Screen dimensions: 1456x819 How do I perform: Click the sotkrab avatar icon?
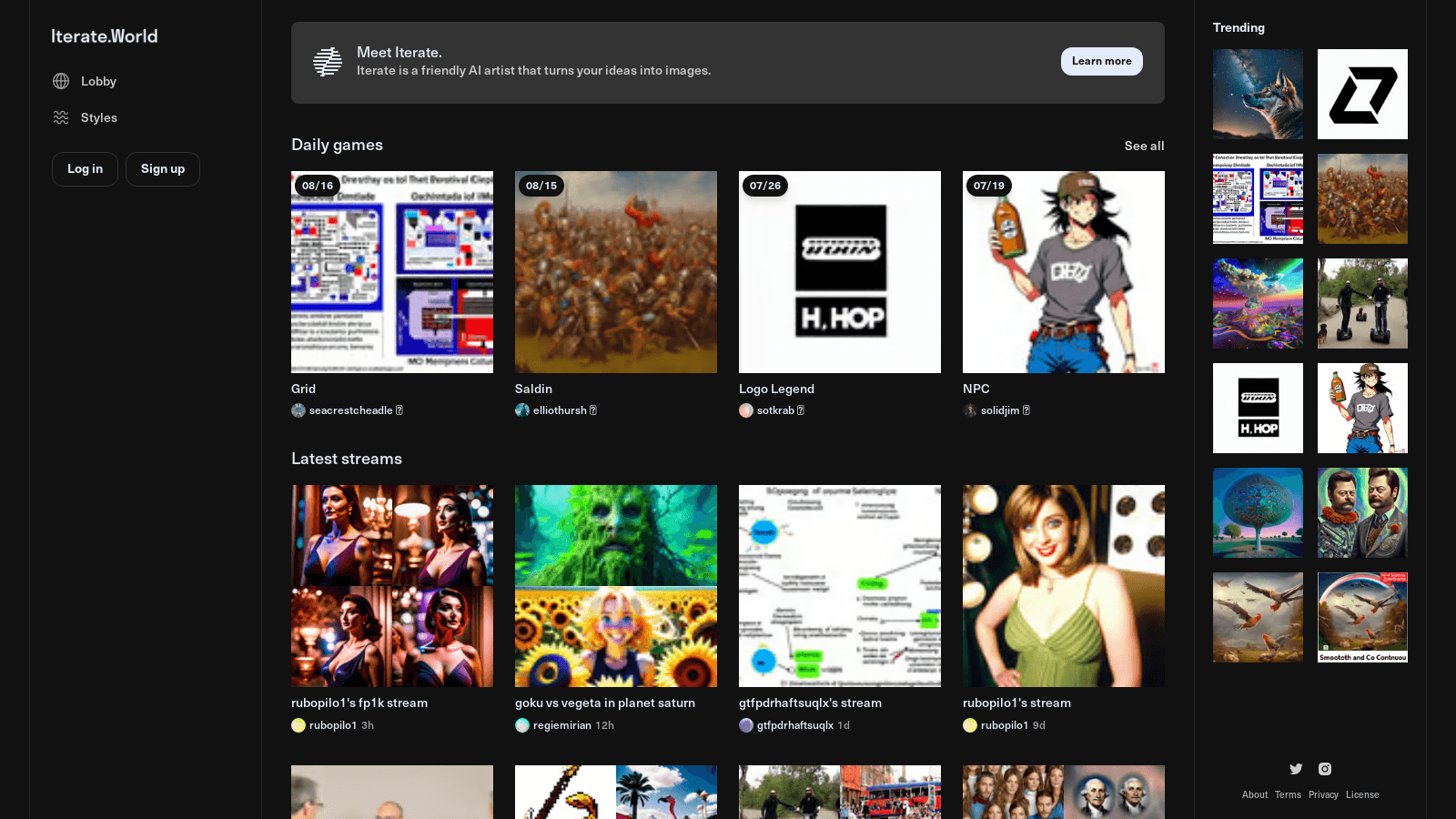click(x=746, y=410)
